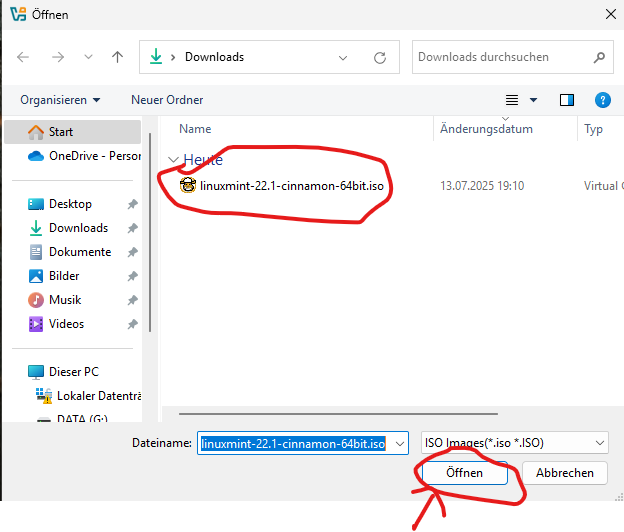Select Dieser PC in the sidebar
Image resolution: width=624 pixels, height=532 pixels.
point(74,372)
